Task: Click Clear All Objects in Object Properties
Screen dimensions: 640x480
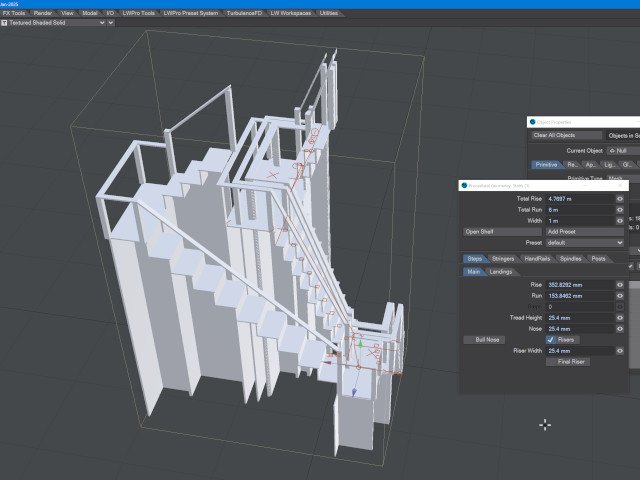Action: pos(567,135)
